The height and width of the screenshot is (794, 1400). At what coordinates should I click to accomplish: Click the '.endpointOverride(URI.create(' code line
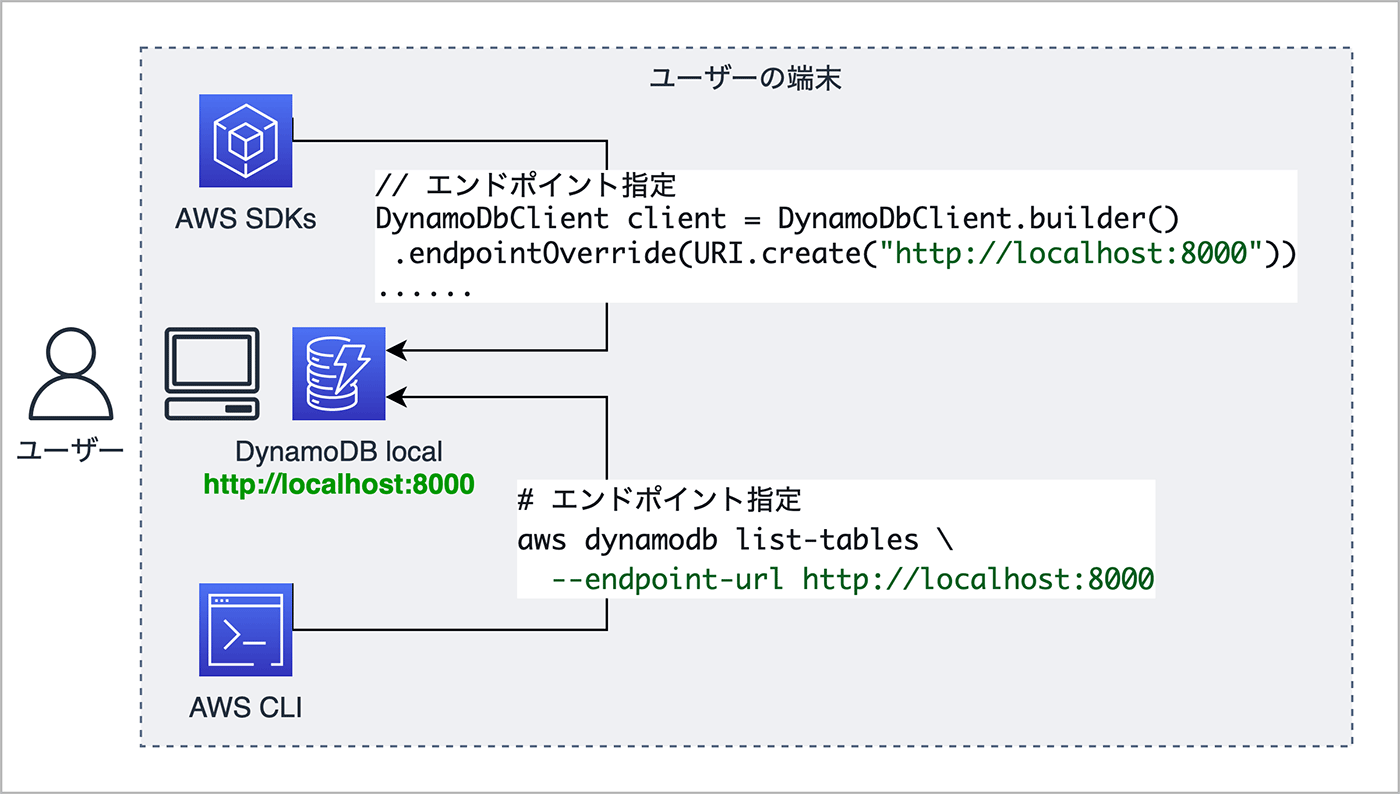(x=843, y=254)
